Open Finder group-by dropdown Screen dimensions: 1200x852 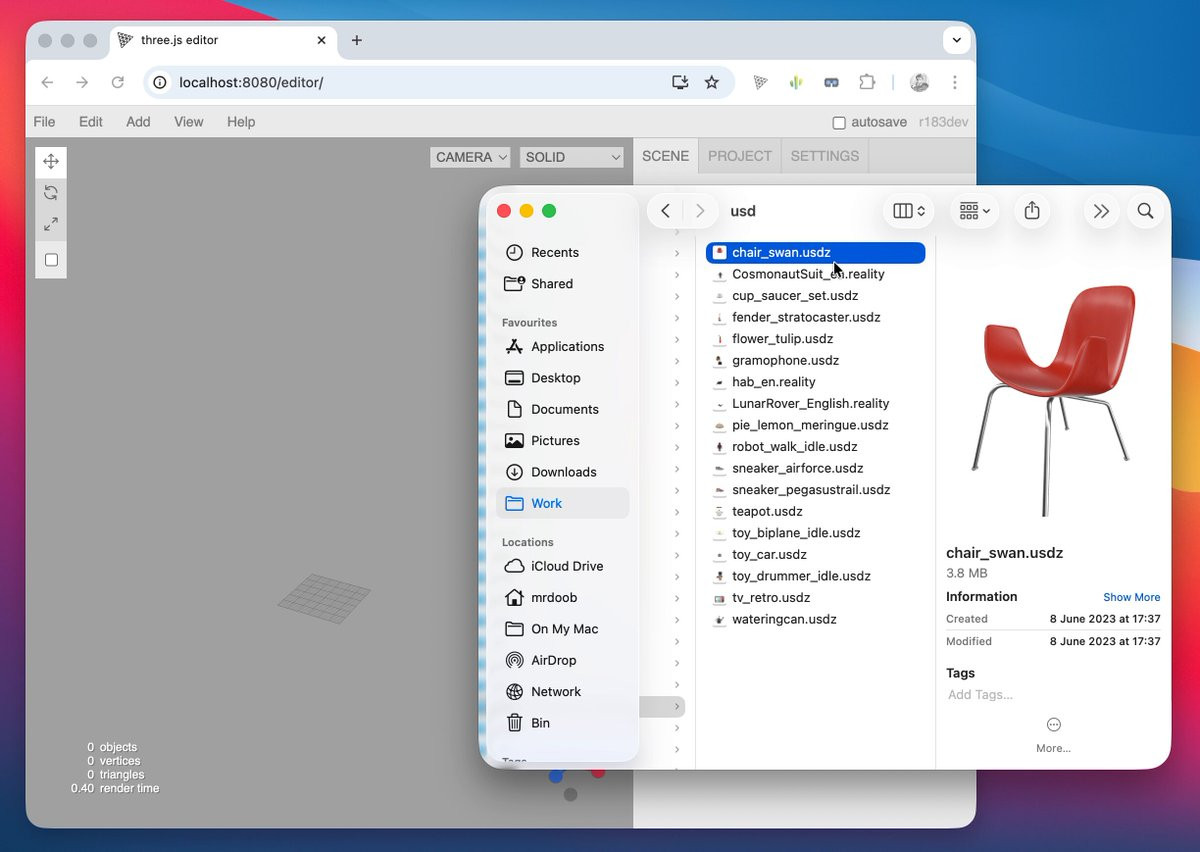point(975,211)
